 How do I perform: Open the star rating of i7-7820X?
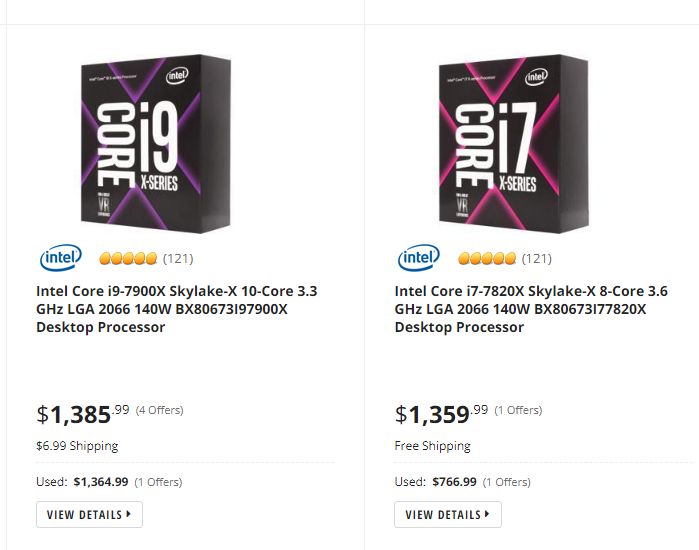487,259
